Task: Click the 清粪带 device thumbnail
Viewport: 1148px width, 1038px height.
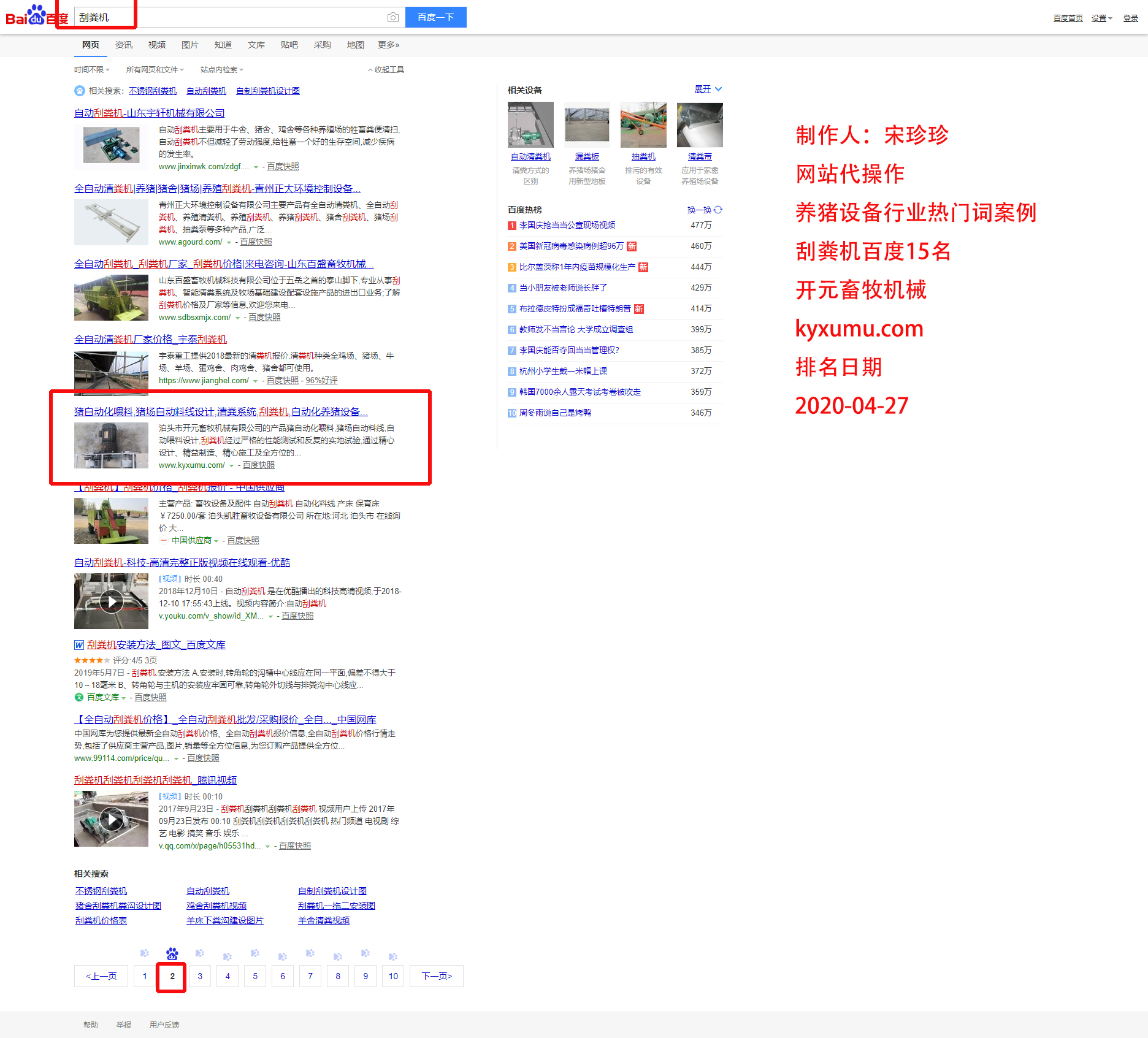Action: click(x=700, y=125)
